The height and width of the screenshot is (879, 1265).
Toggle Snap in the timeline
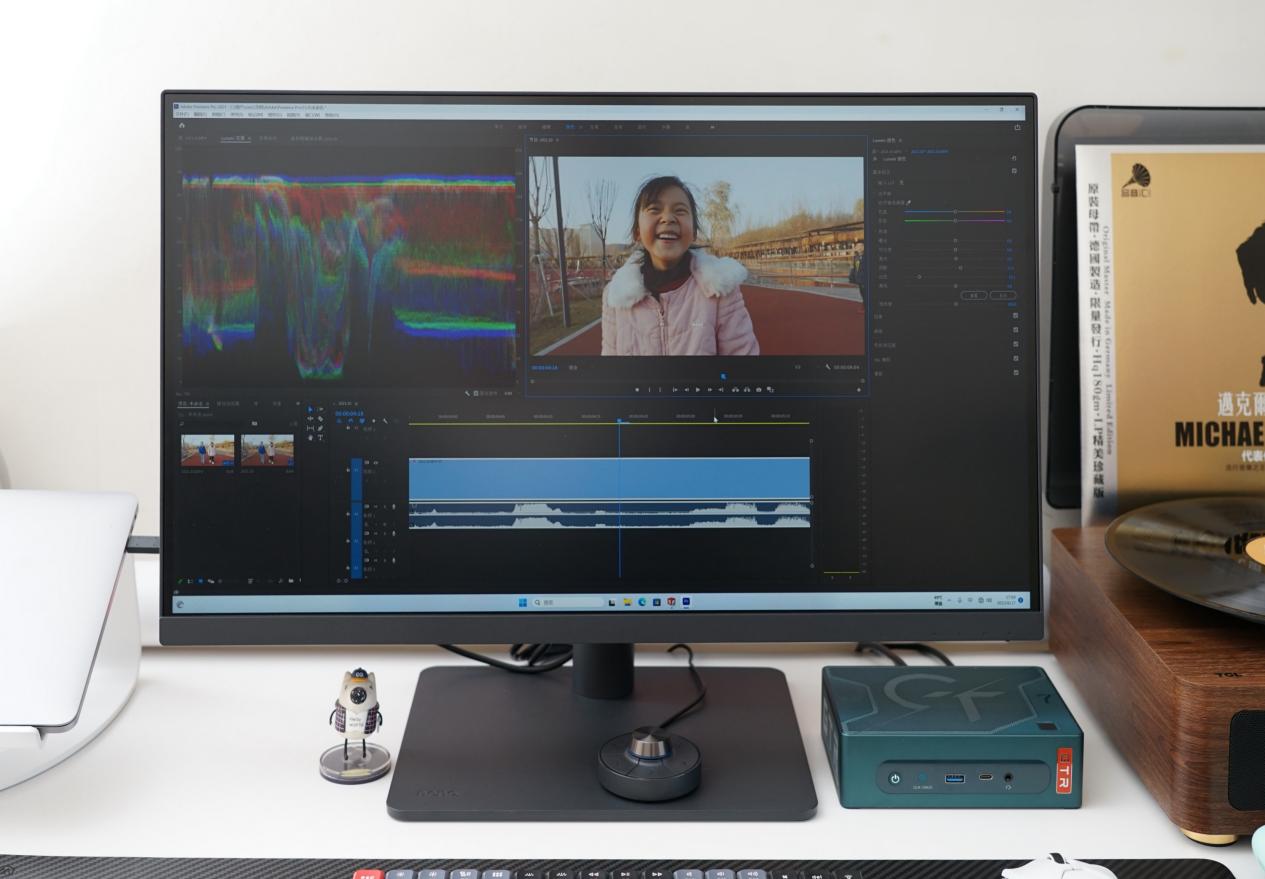pyautogui.click(x=351, y=421)
